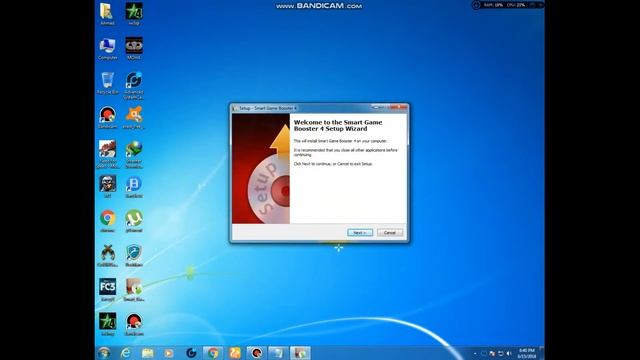Click the Smart Game Booster setup taskbar button

pos(300,353)
